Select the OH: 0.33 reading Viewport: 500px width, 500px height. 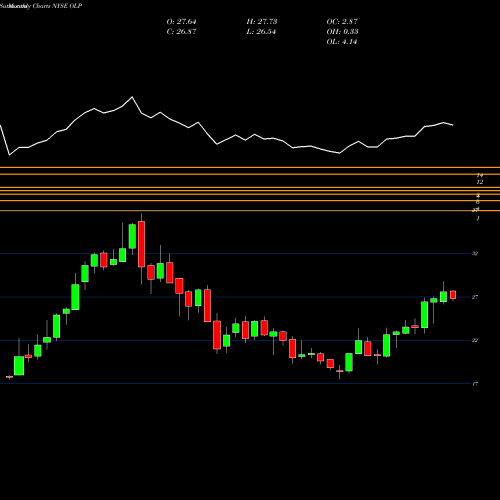[342, 32]
